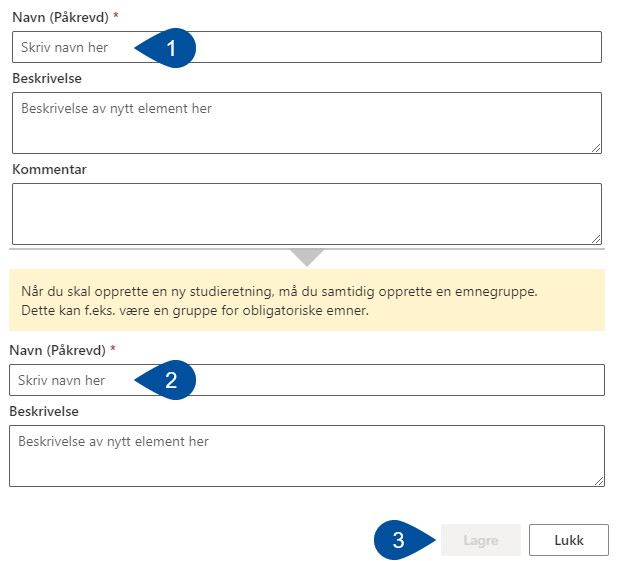This screenshot has height=561, width=618.
Task: Click the yellow emnegruppe info notice
Action: (x=307, y=300)
